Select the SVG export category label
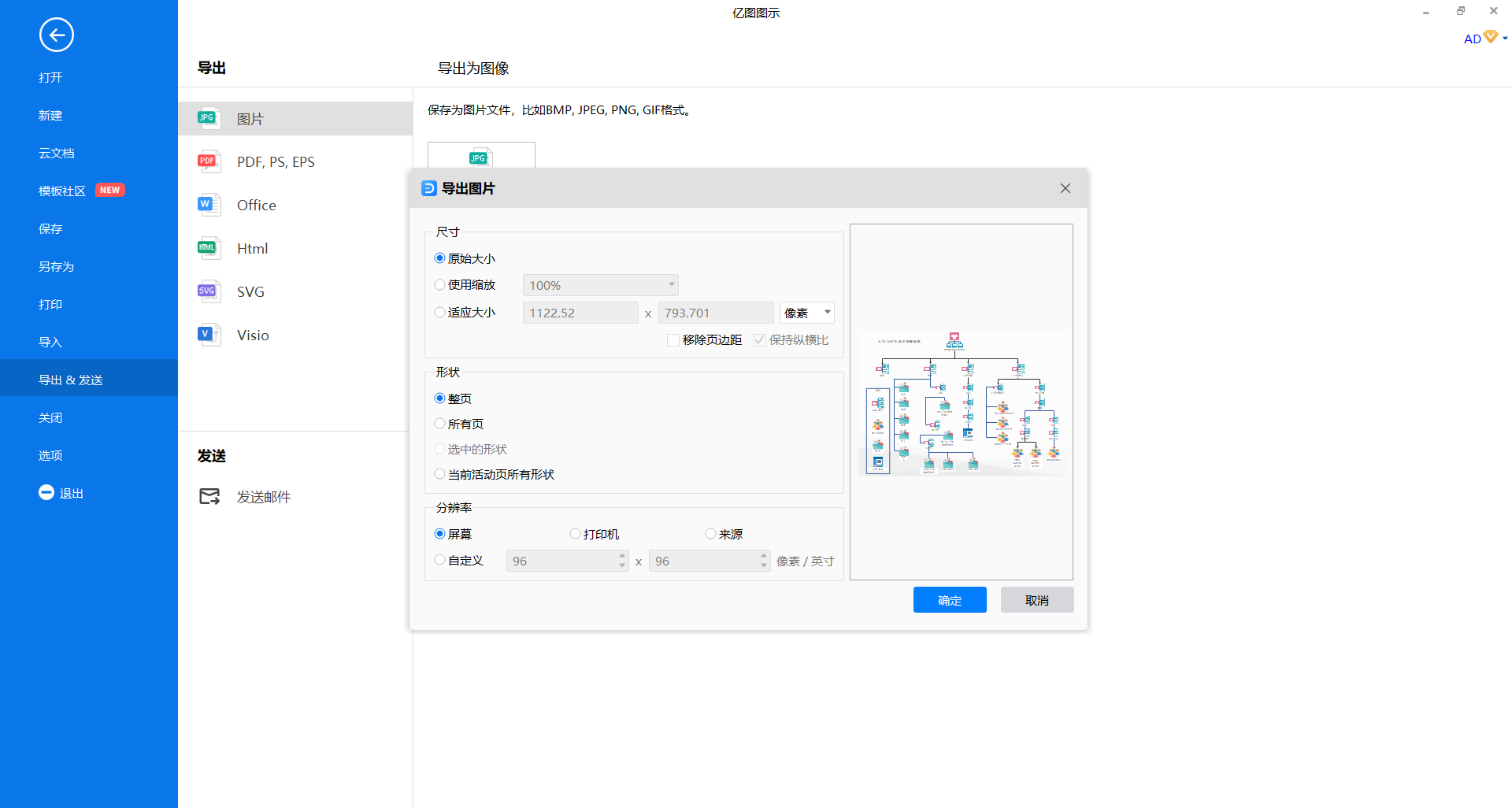The width and height of the screenshot is (1512, 808). coord(250,291)
